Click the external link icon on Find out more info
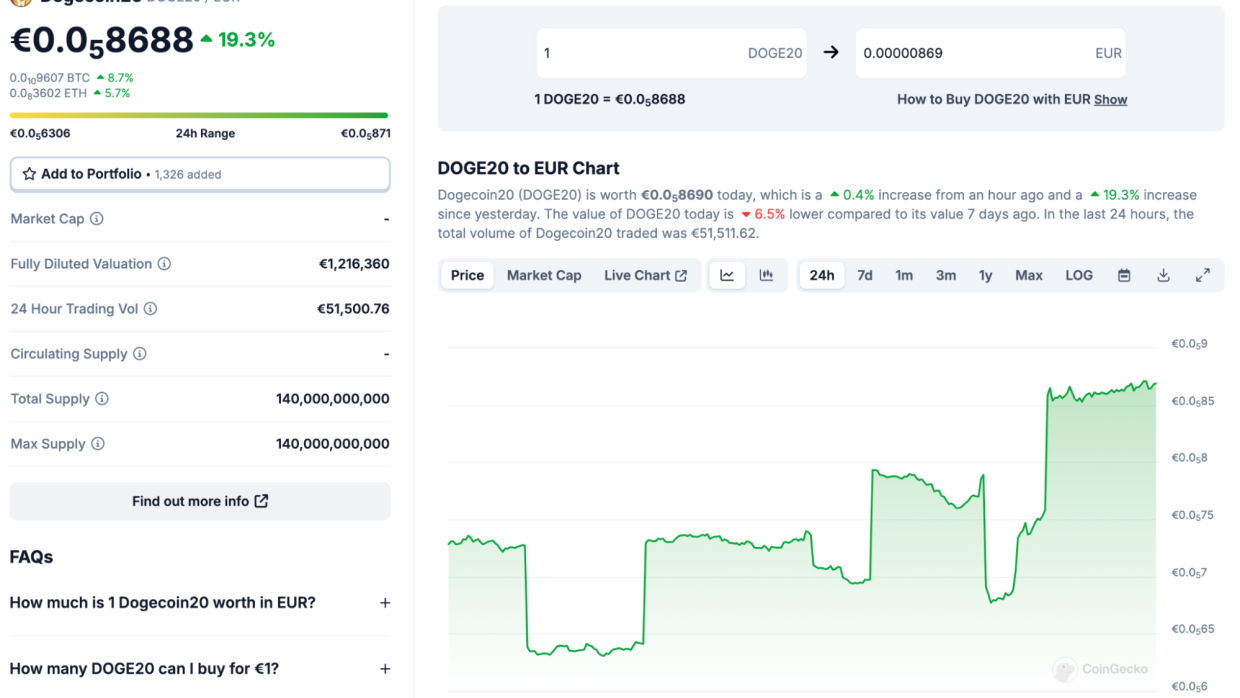 [261, 501]
